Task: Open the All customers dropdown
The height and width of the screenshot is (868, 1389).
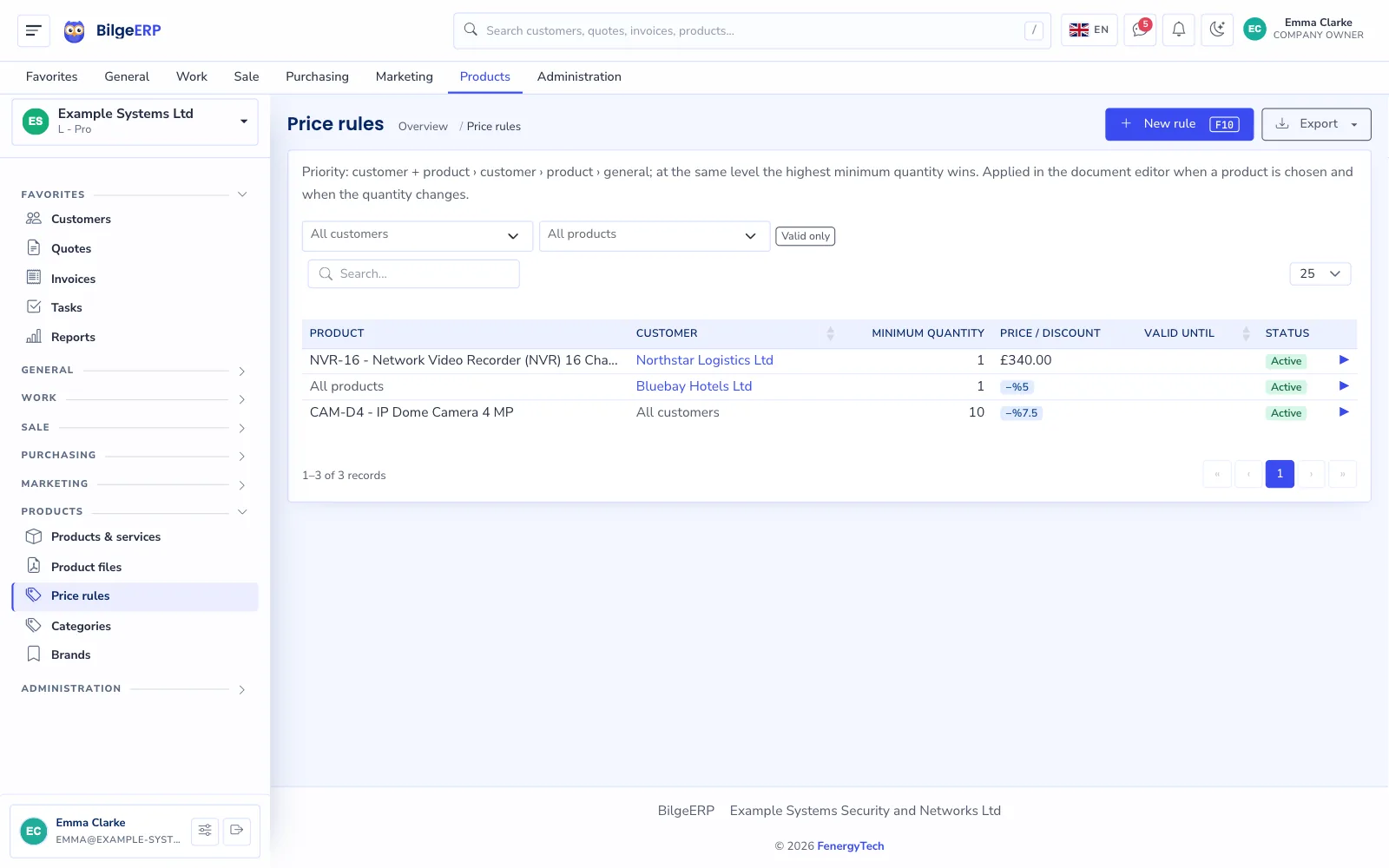Action: tap(417, 236)
